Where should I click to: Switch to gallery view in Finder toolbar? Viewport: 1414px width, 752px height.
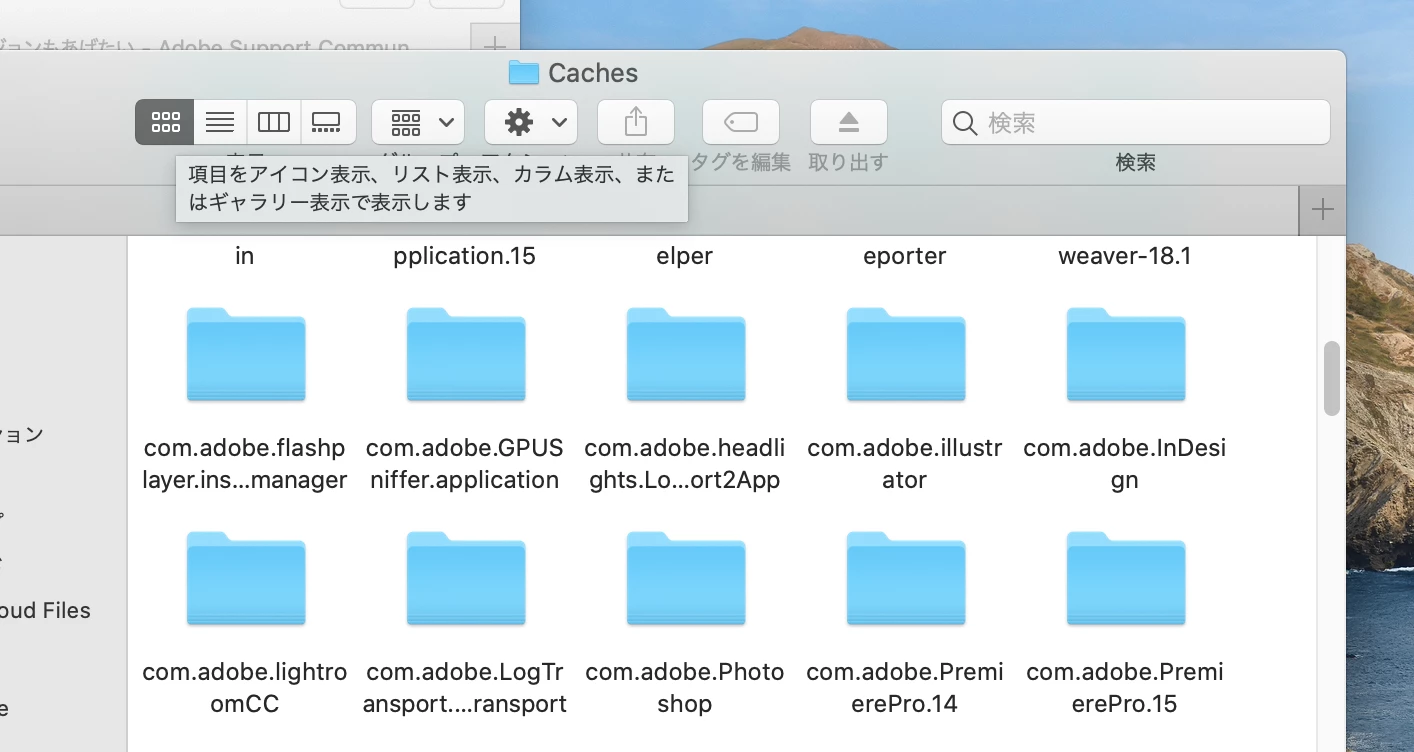coord(328,122)
